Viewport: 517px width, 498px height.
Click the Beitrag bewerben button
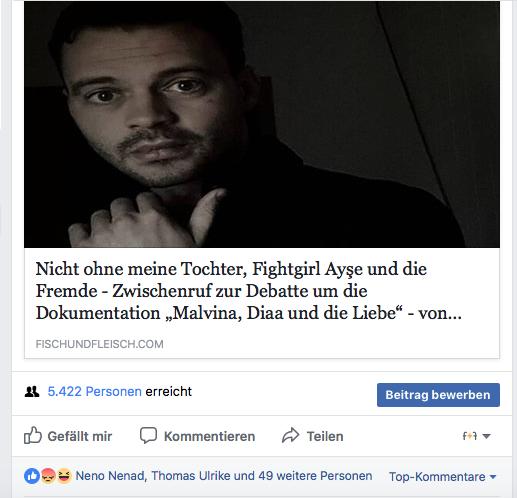pos(438,395)
